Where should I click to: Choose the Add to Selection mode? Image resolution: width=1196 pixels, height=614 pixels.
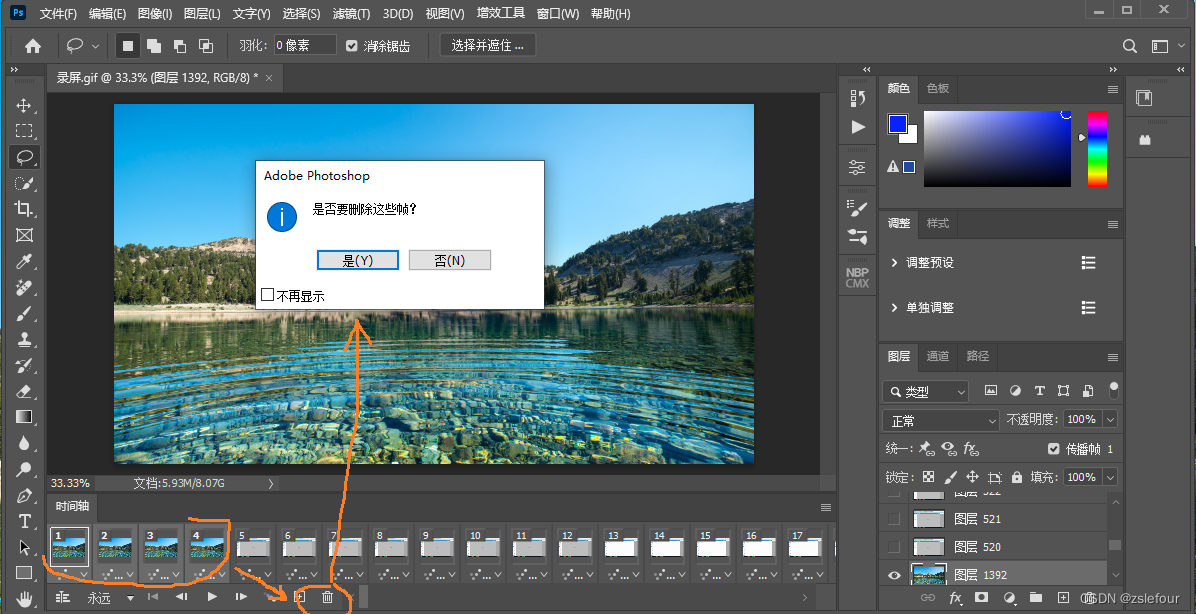(x=154, y=46)
